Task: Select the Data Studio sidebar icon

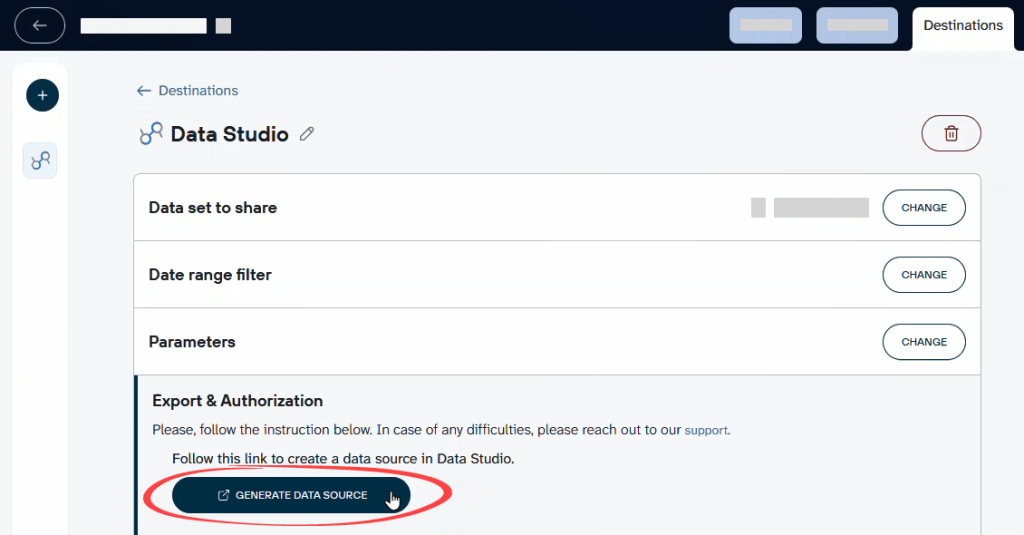Action: click(x=40, y=160)
